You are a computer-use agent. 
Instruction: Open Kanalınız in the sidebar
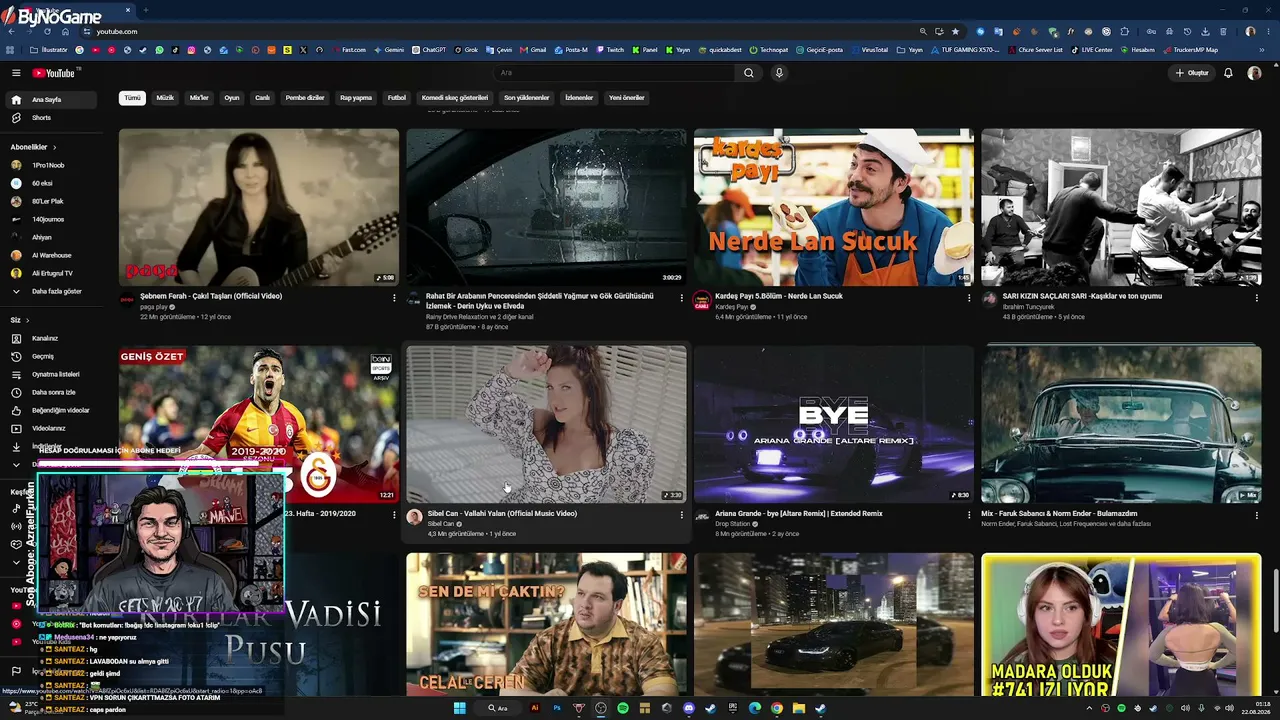[x=53, y=338]
